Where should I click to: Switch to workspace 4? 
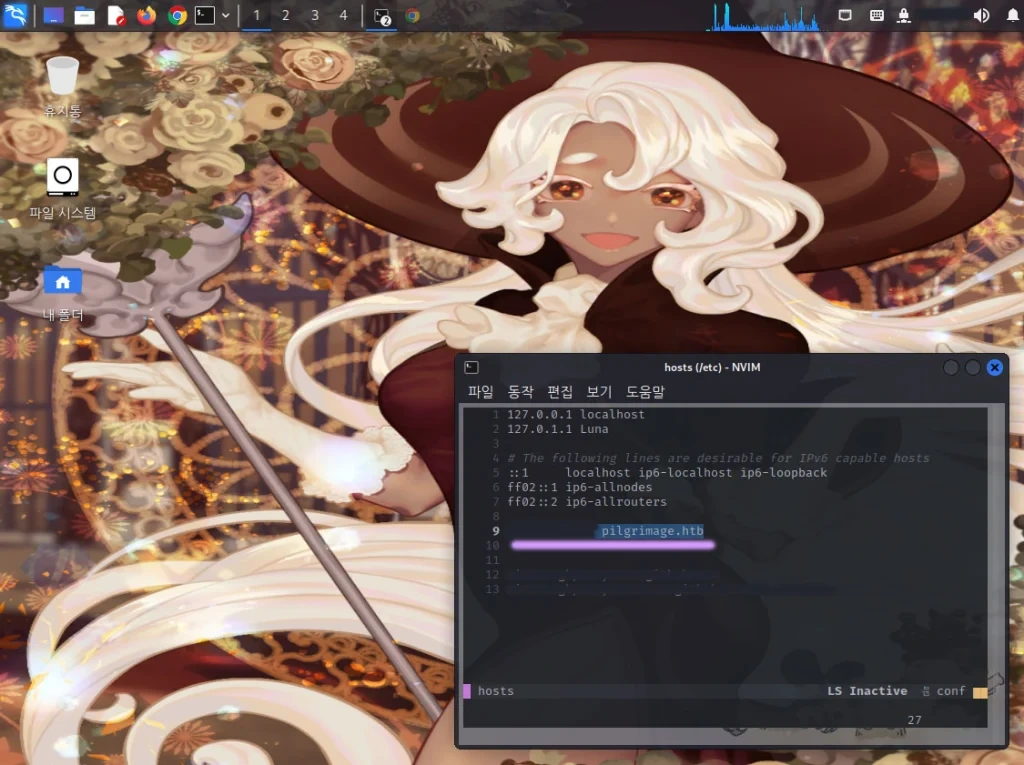click(x=344, y=15)
